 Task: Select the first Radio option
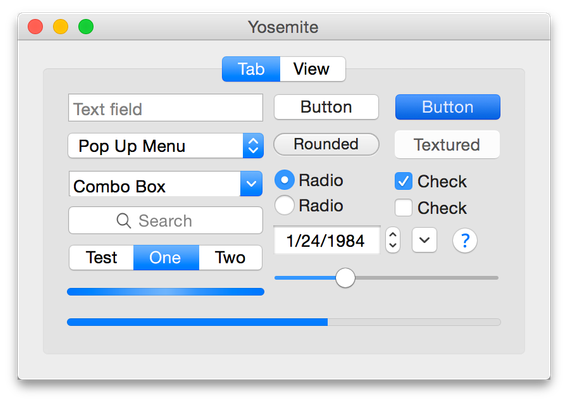[284, 180]
